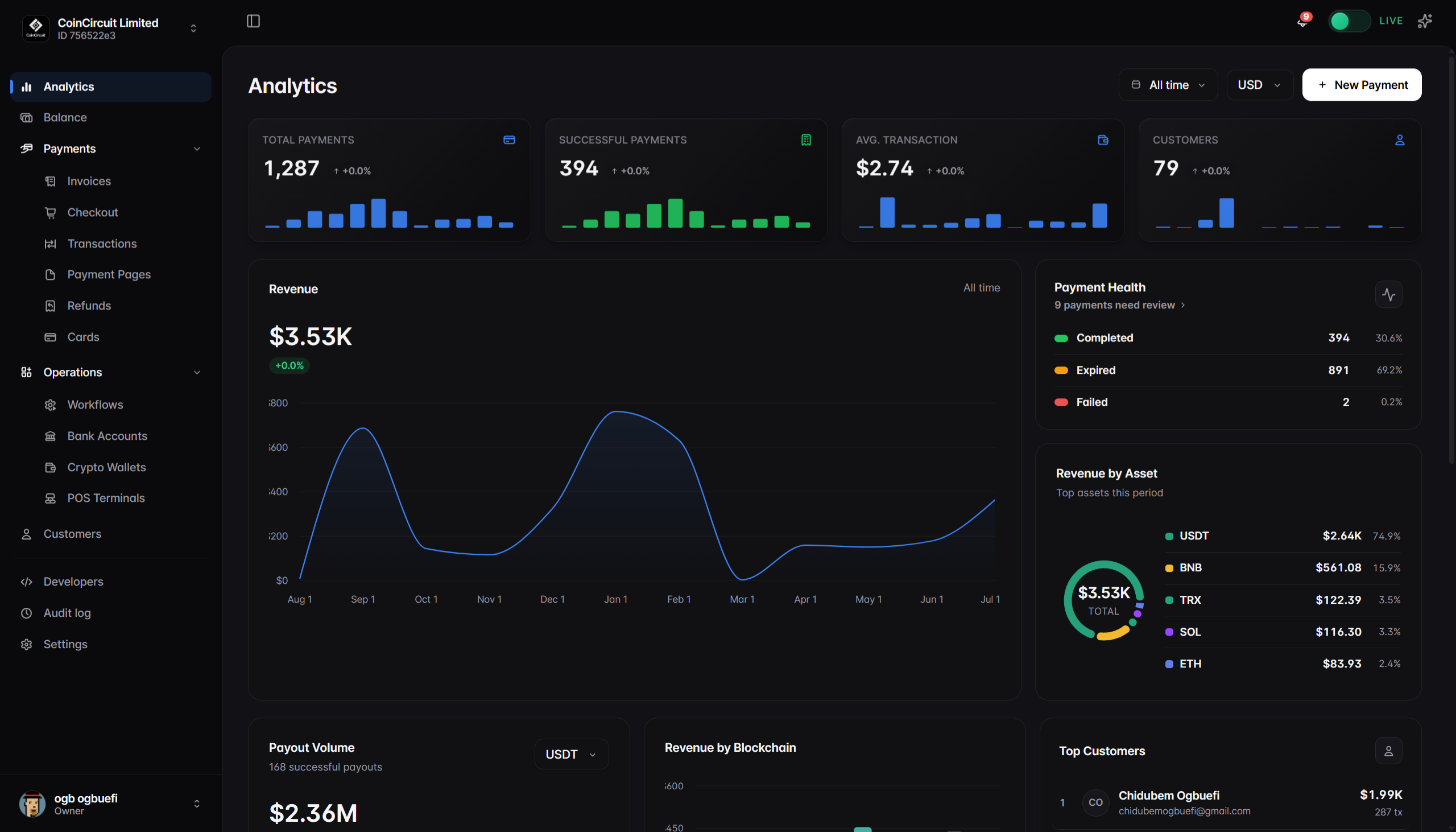The height and width of the screenshot is (832, 1456).
Task: Click the Bank Accounts building icon
Action: [50, 436]
